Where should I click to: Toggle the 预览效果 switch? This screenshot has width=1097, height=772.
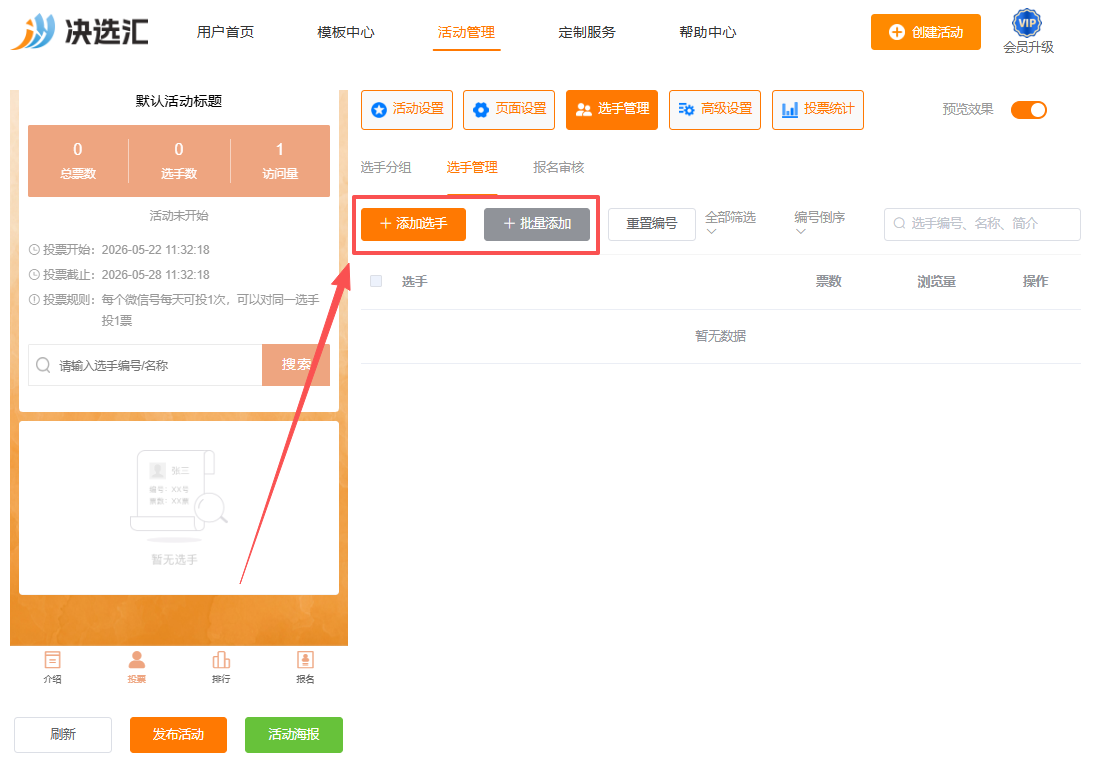point(1028,110)
